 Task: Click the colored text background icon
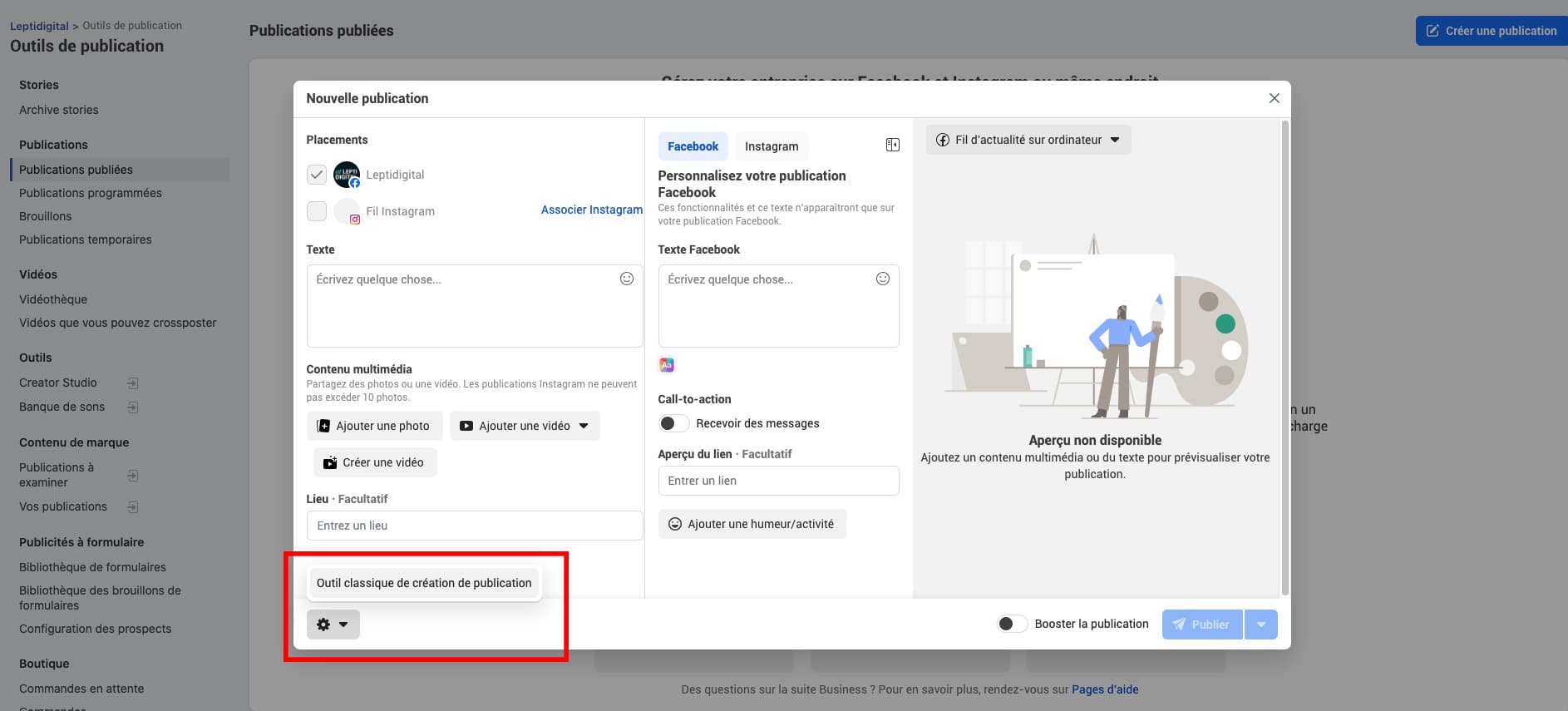coord(667,365)
